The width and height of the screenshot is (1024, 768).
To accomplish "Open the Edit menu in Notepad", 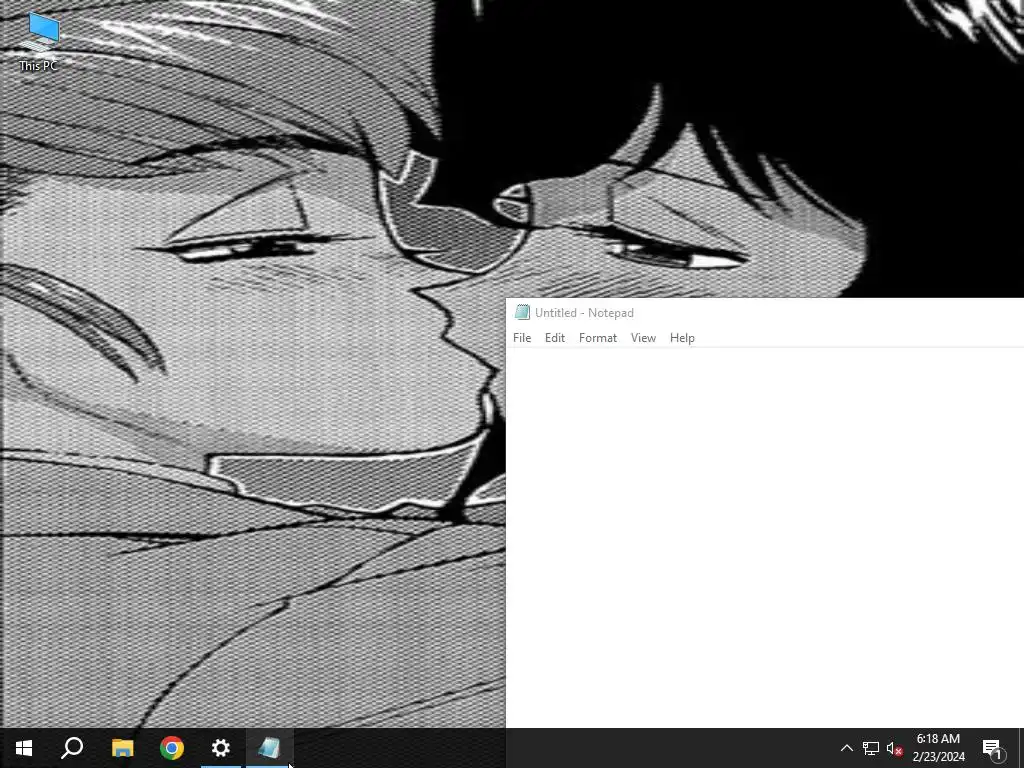I will click(554, 338).
